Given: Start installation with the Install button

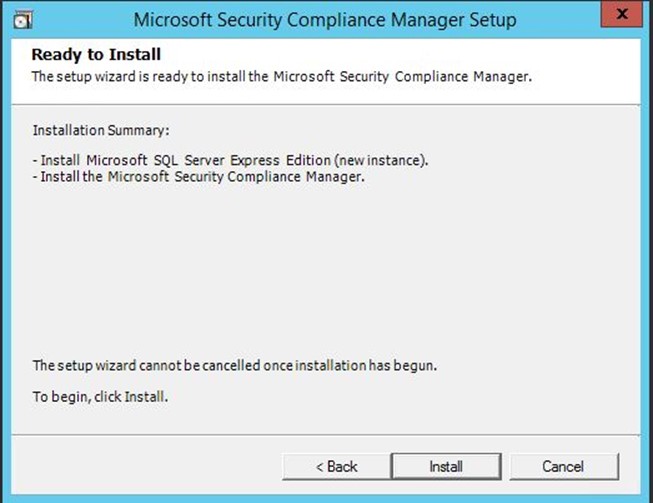Looking at the screenshot, I should [446, 466].
